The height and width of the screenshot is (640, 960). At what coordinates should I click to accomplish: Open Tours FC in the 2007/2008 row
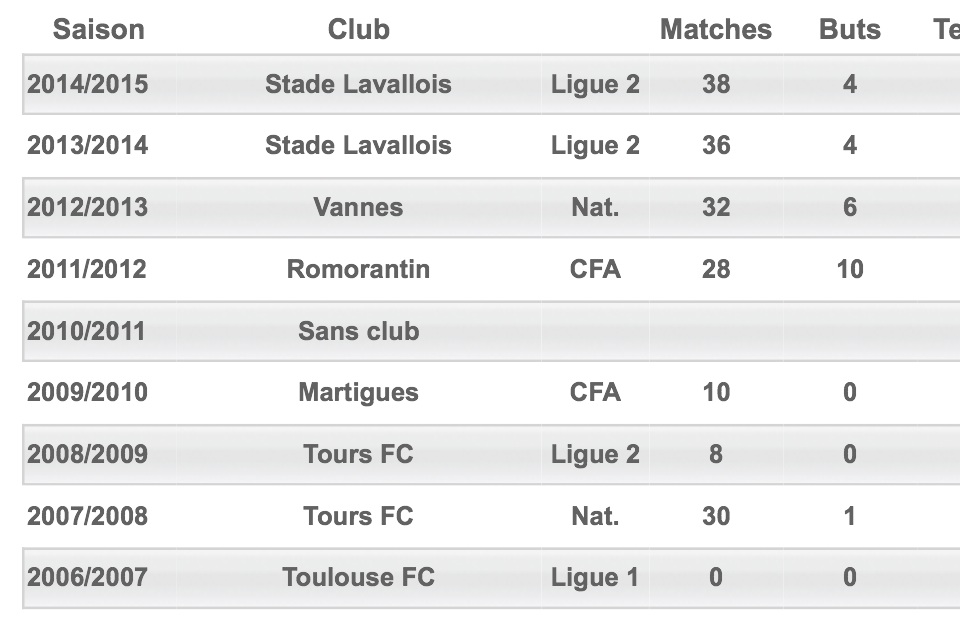tap(358, 516)
